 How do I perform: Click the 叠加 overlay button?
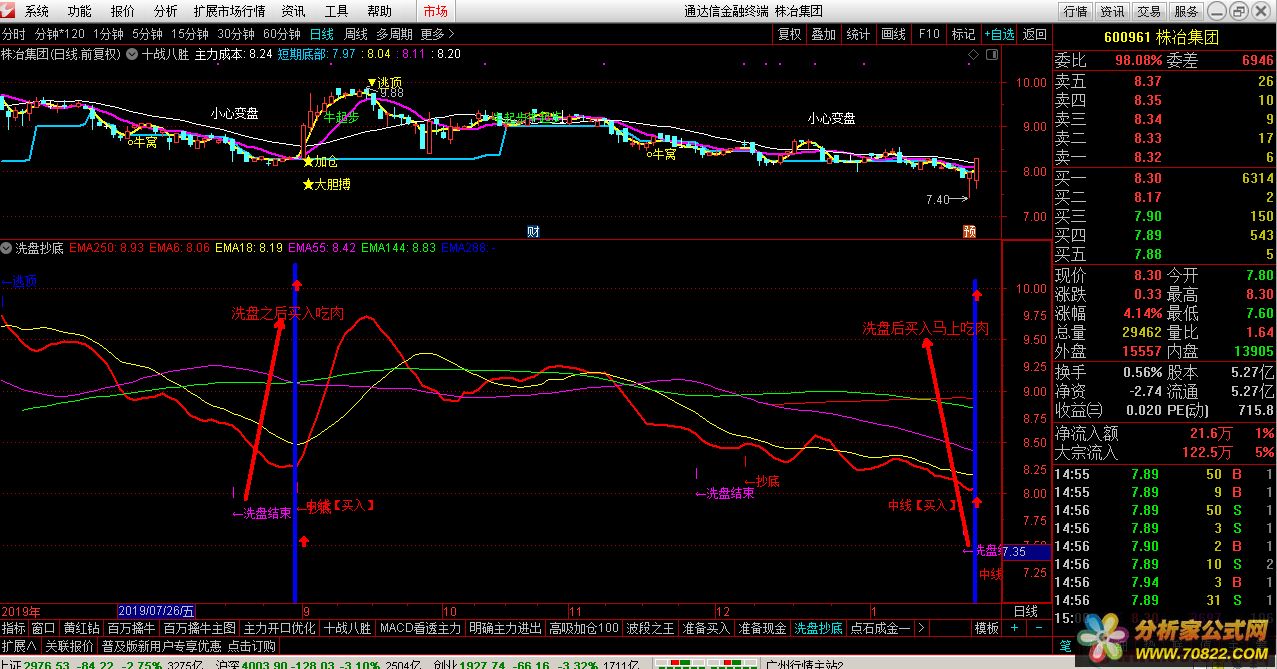pos(824,34)
